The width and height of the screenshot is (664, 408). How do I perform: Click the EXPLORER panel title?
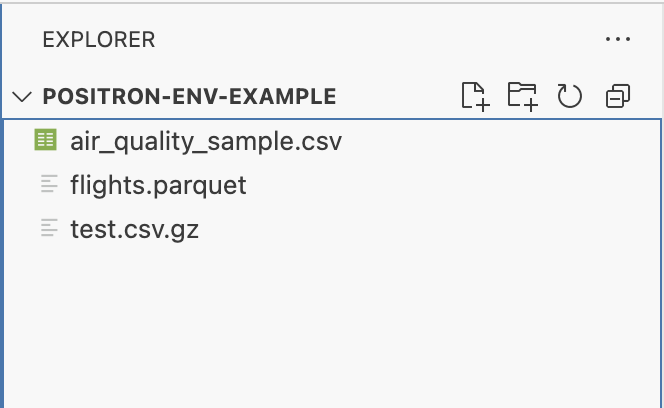point(99,40)
